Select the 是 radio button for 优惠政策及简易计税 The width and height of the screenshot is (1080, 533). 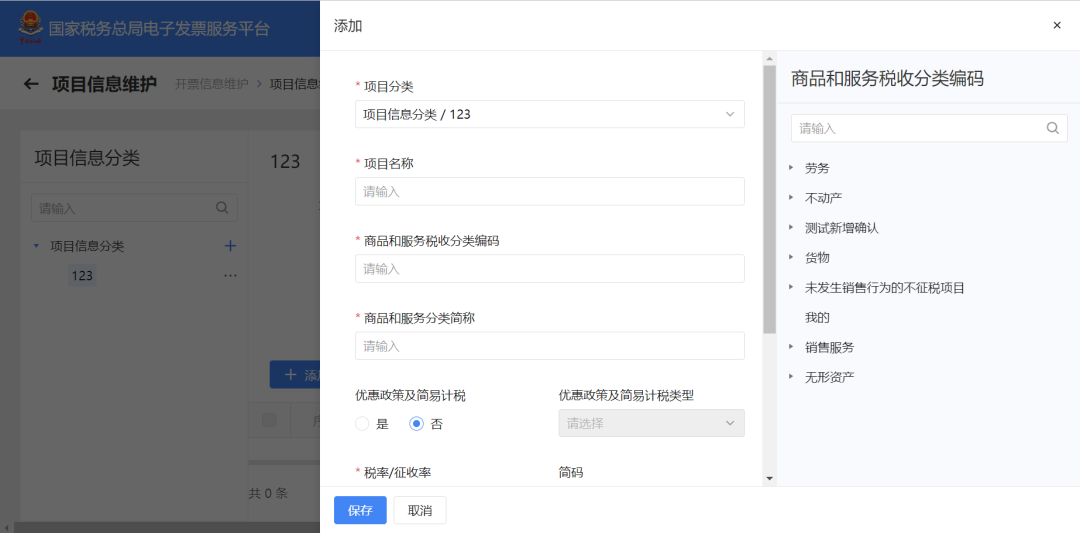click(363, 424)
